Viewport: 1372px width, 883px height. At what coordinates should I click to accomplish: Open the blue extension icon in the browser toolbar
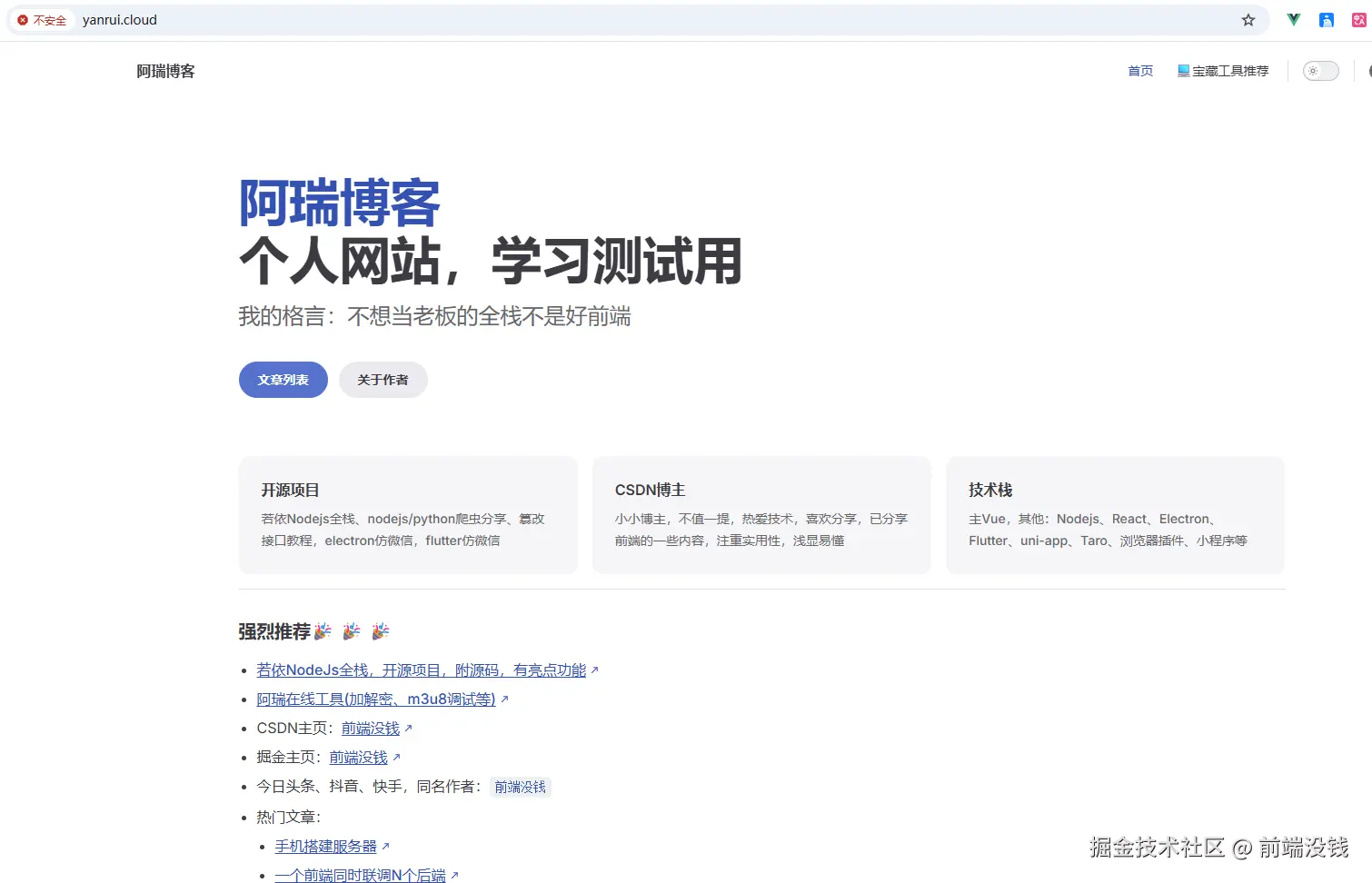(1327, 20)
